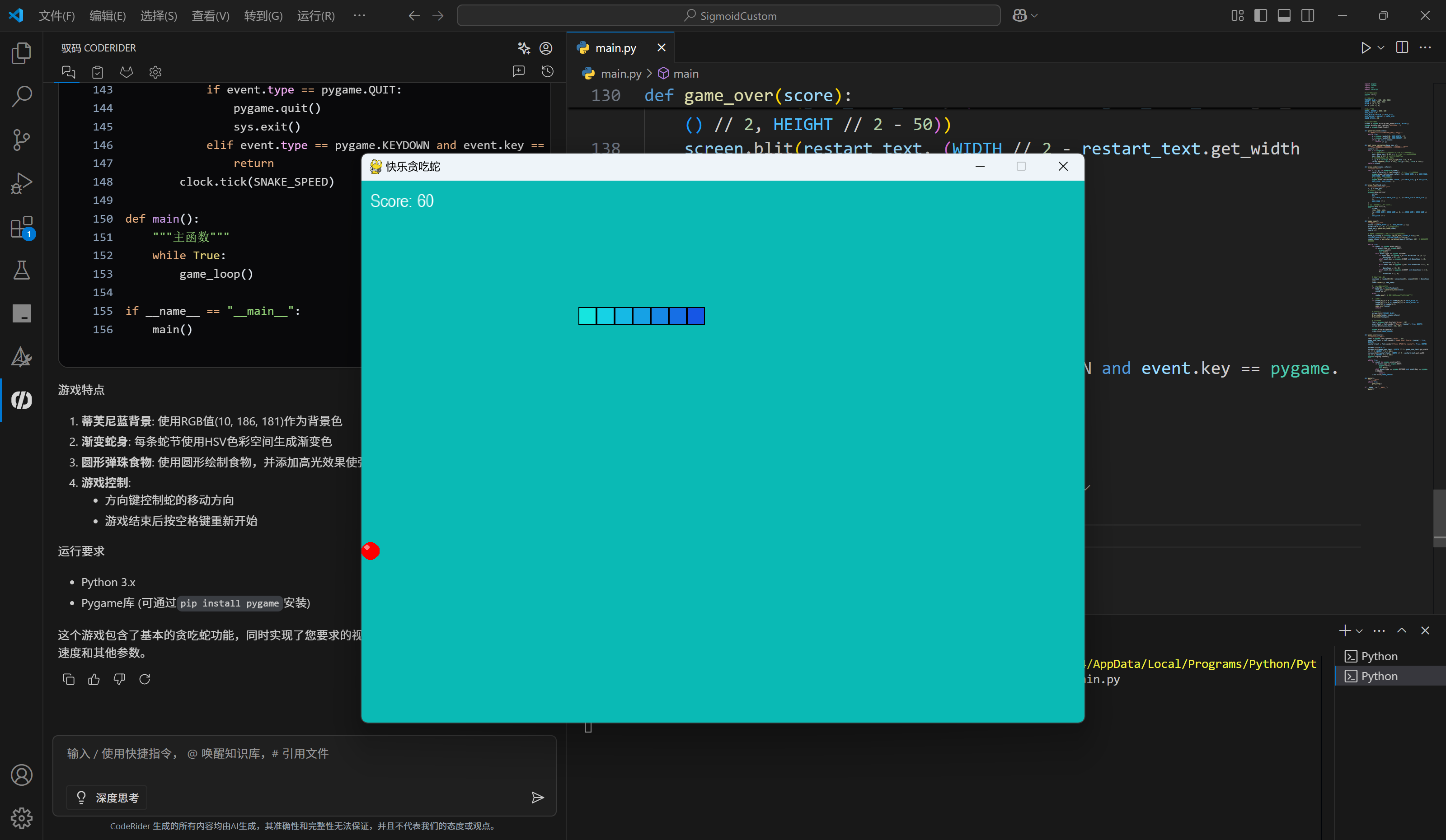Regenerate the CodeRider response
The width and height of the screenshot is (1446, 840).
coord(145,679)
